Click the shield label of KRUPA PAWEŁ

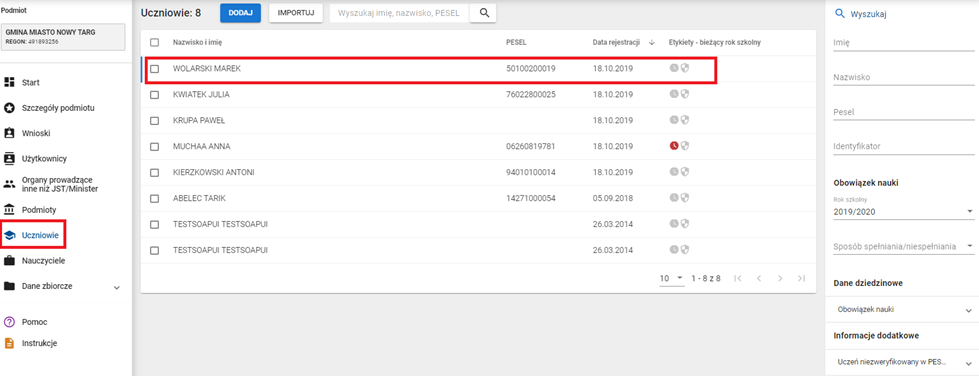[x=685, y=119]
